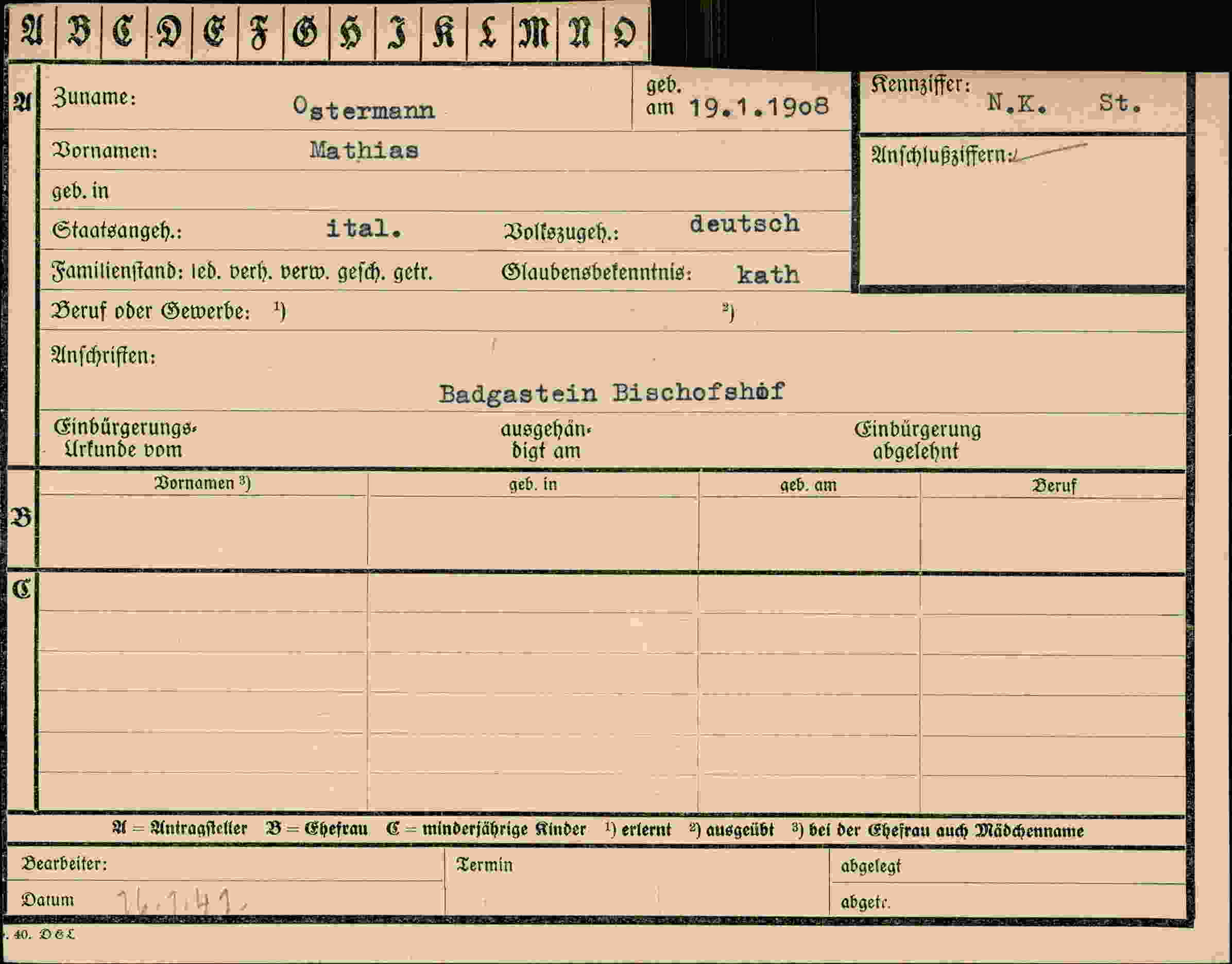The image size is (1232, 964).
Task: Click the typed value N.K.
Action: (1017, 104)
